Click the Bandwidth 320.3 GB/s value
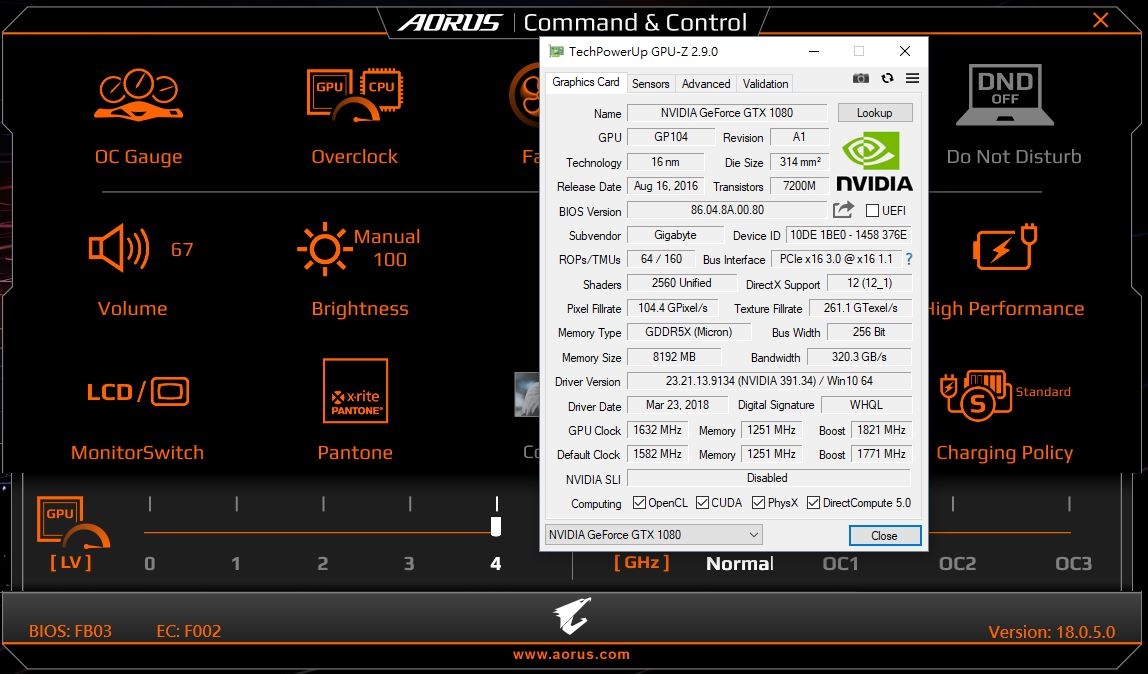Image resolution: width=1148 pixels, height=674 pixels. click(859, 356)
